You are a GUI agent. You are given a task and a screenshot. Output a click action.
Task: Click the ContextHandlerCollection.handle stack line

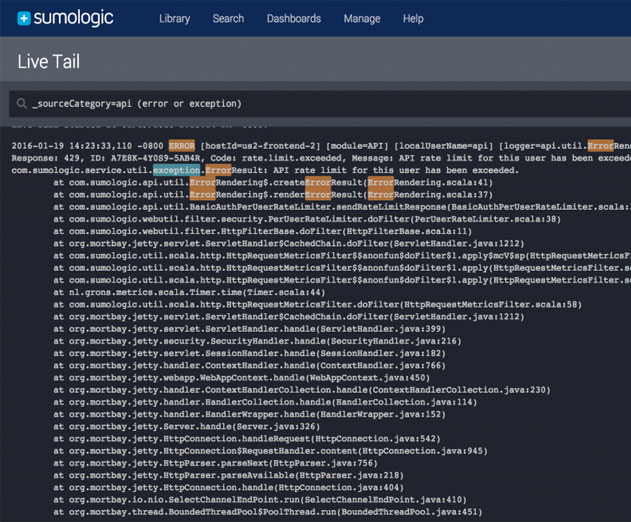tap(302, 390)
